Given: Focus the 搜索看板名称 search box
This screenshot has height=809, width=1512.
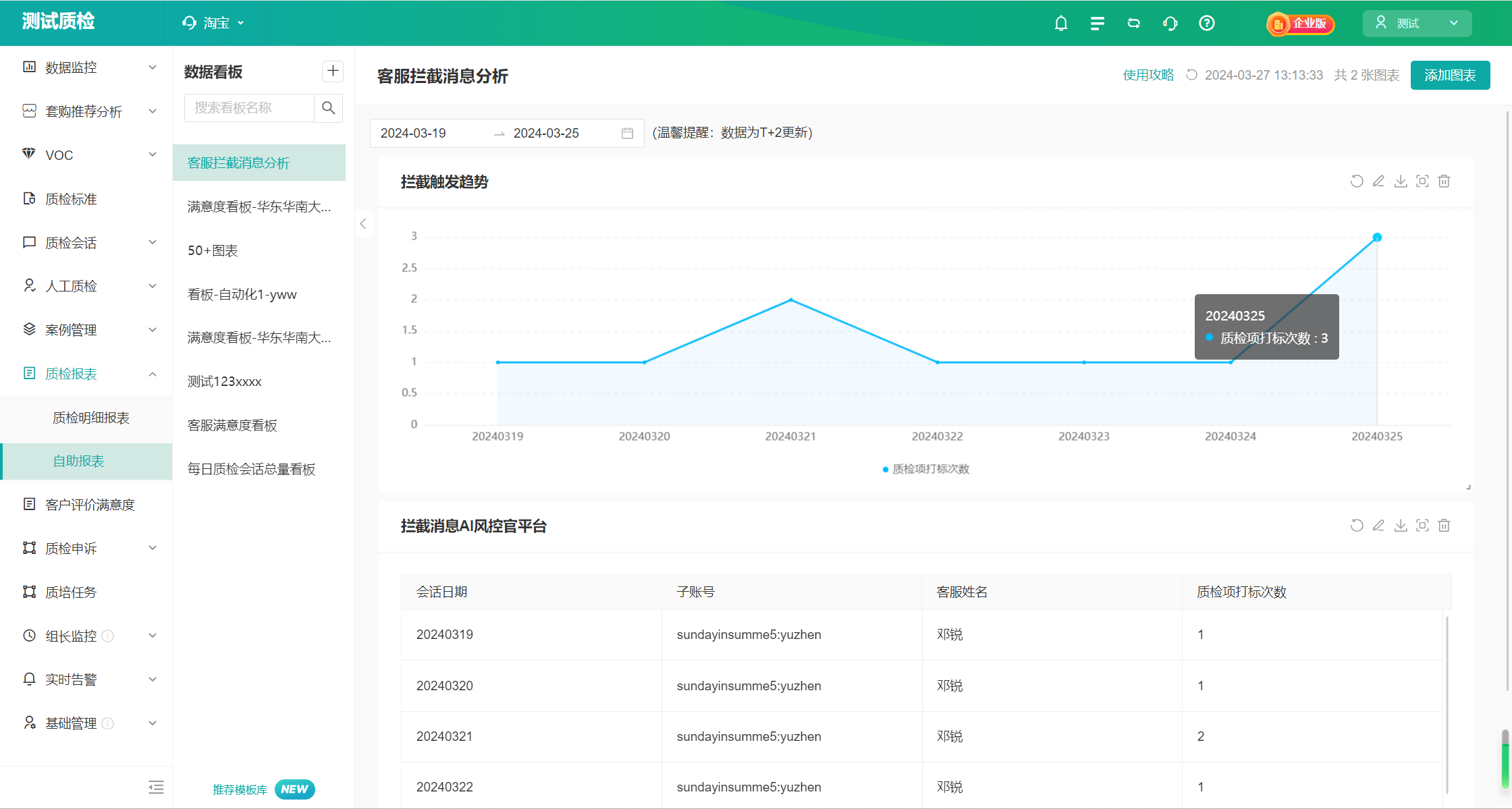Looking at the screenshot, I should [249, 108].
